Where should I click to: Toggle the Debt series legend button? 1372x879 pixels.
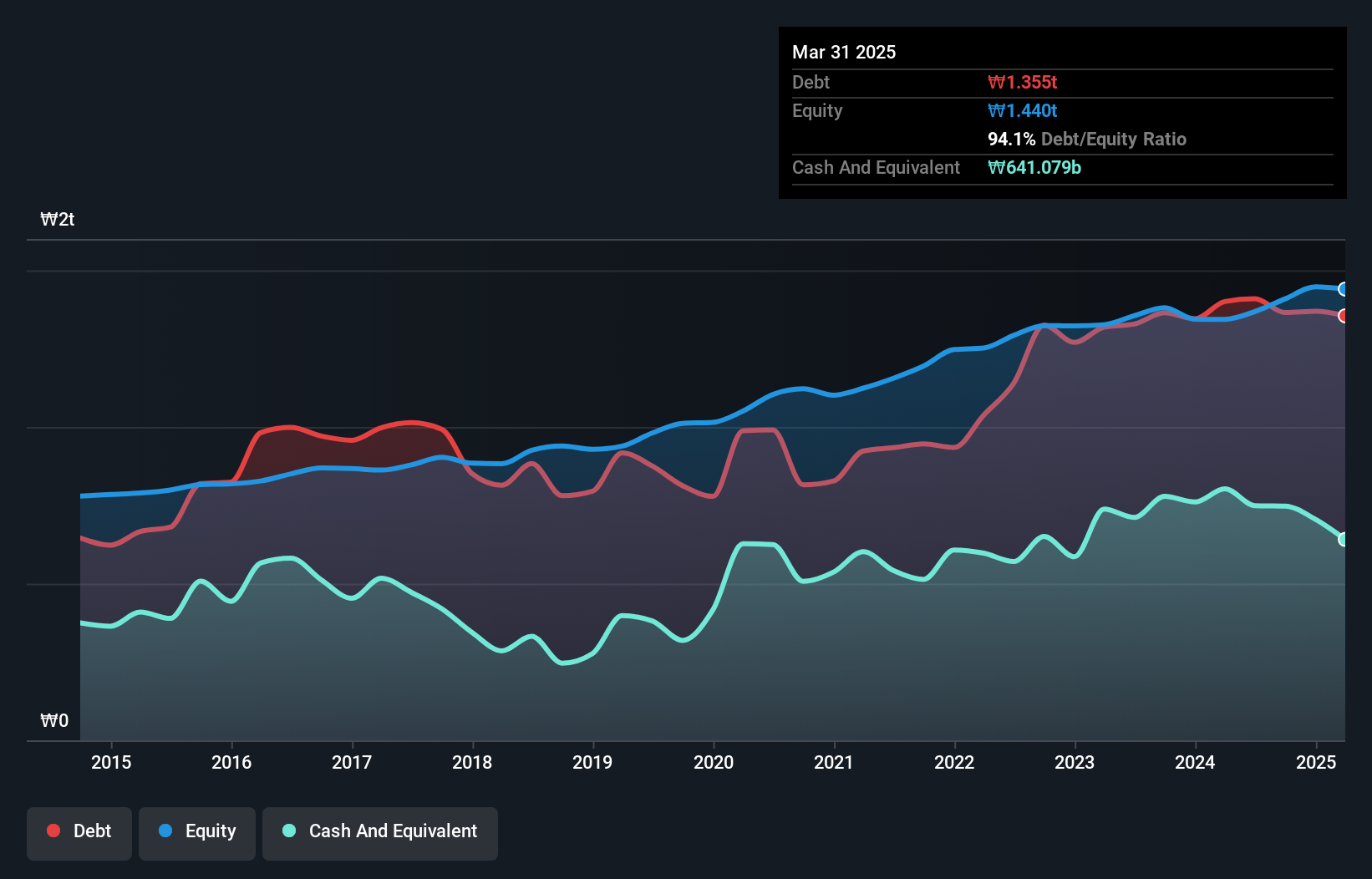[x=79, y=833]
